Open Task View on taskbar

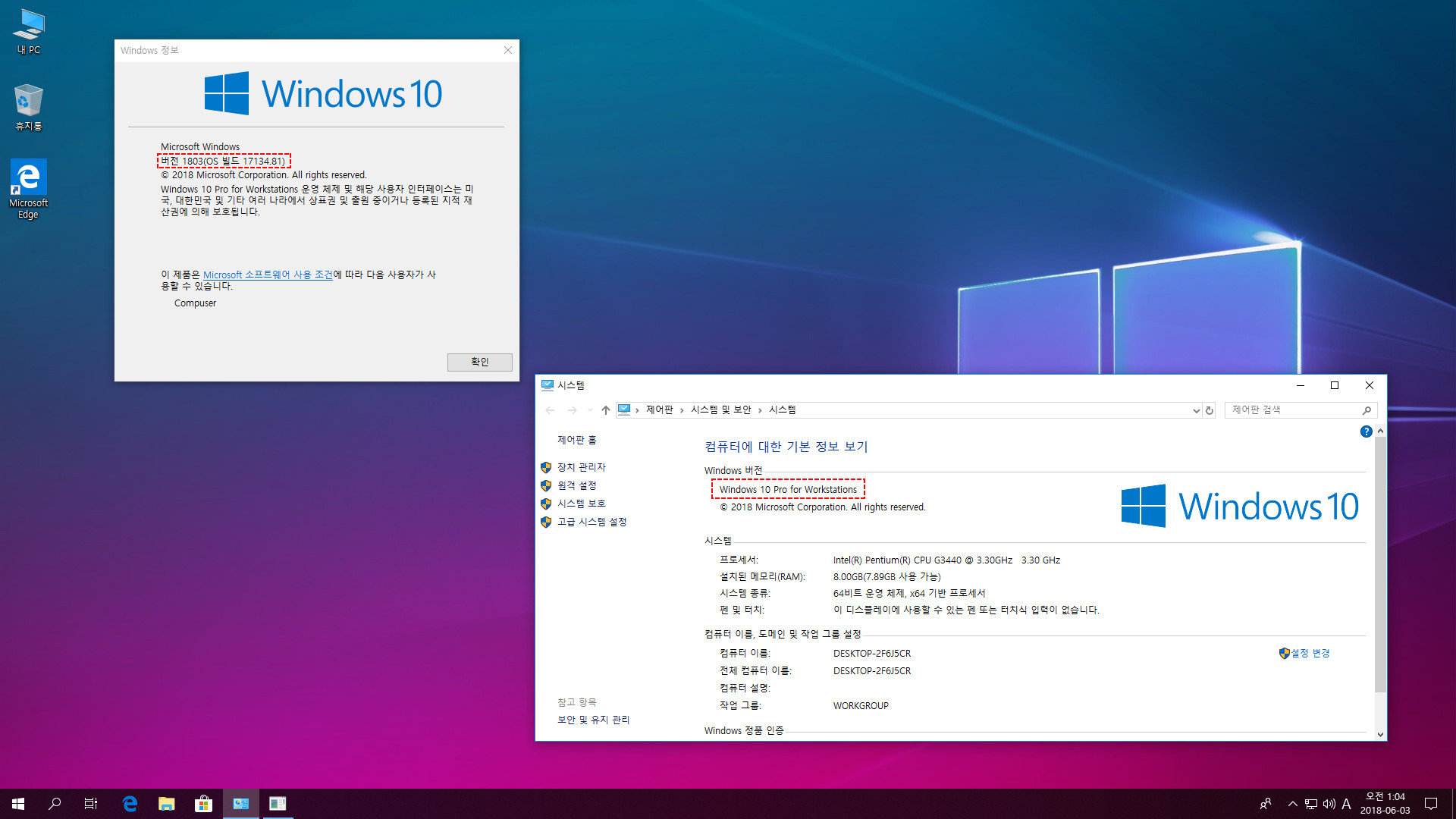pos(91,804)
